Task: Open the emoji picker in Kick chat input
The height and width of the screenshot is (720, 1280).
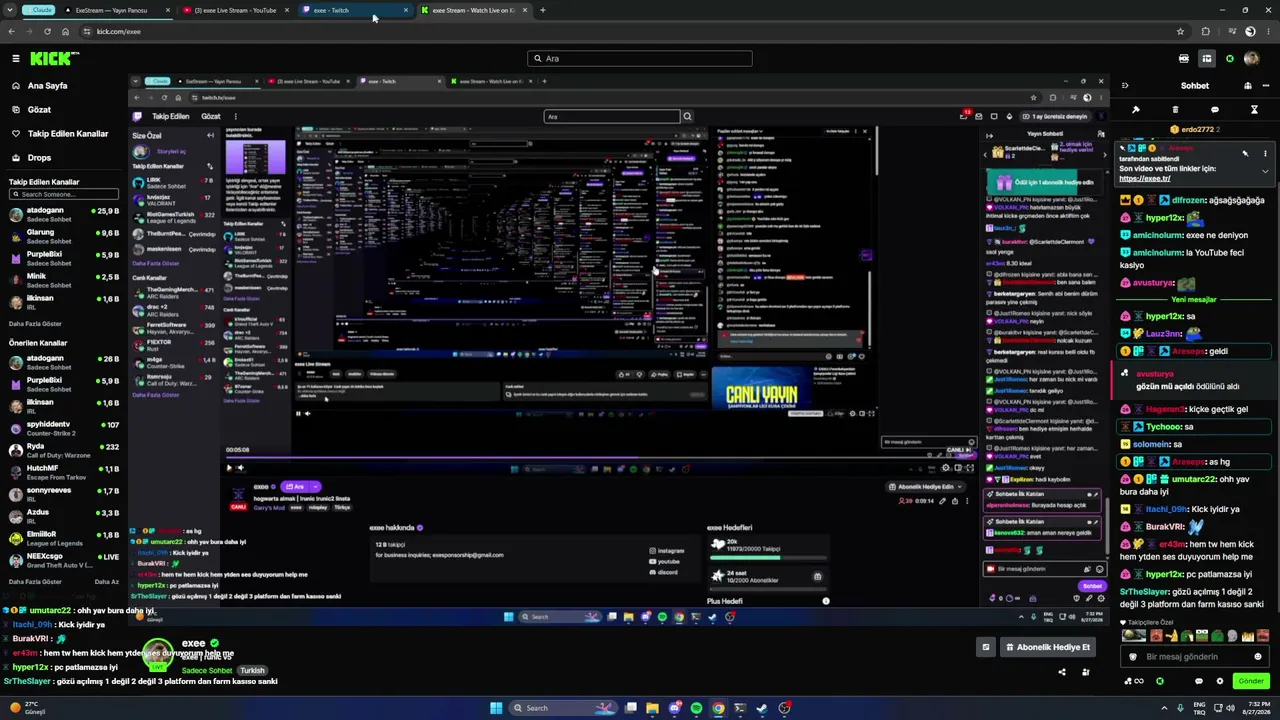Action: pyautogui.click(x=1258, y=657)
